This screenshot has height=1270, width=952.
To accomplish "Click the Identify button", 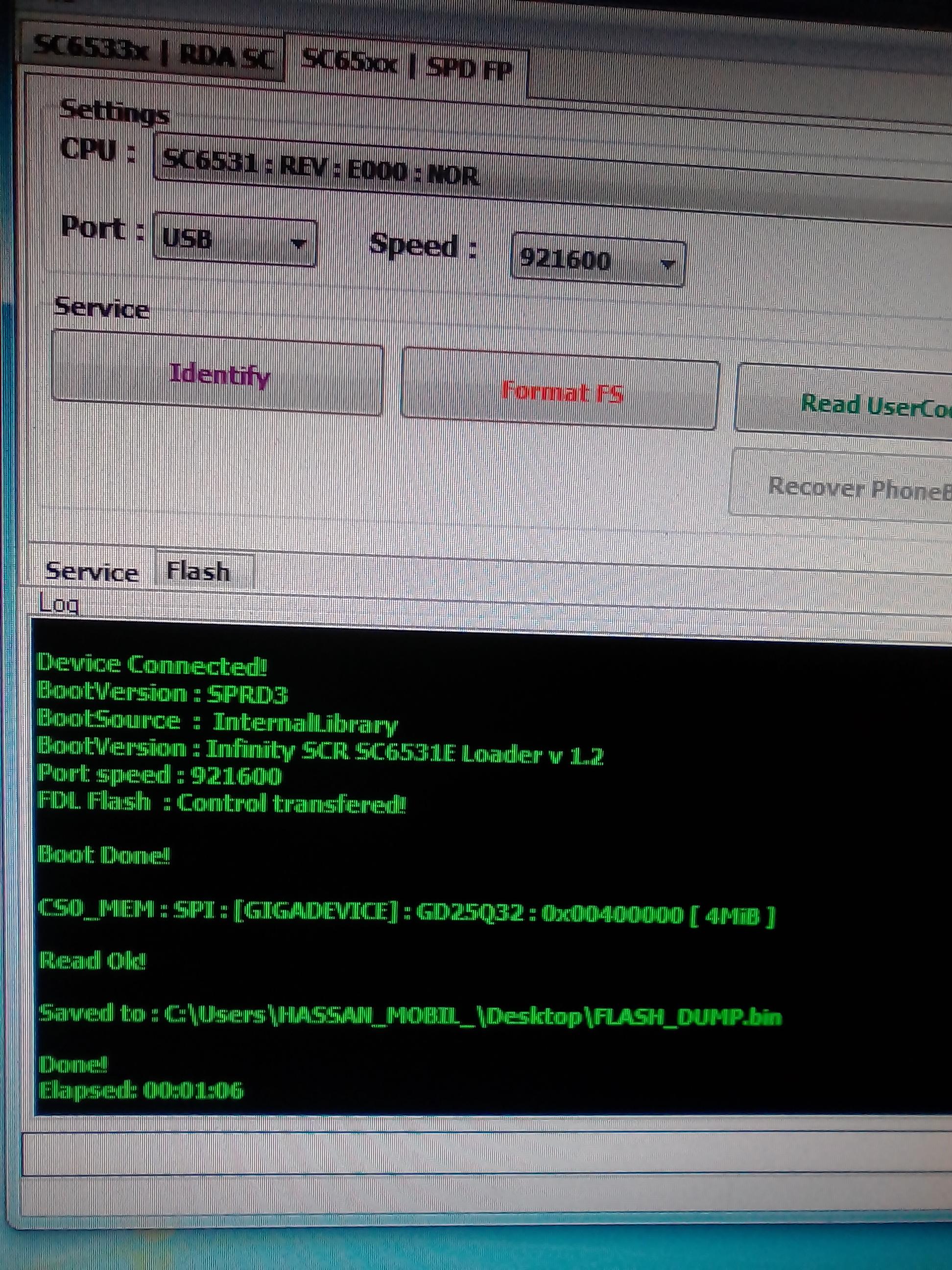I will [217, 373].
